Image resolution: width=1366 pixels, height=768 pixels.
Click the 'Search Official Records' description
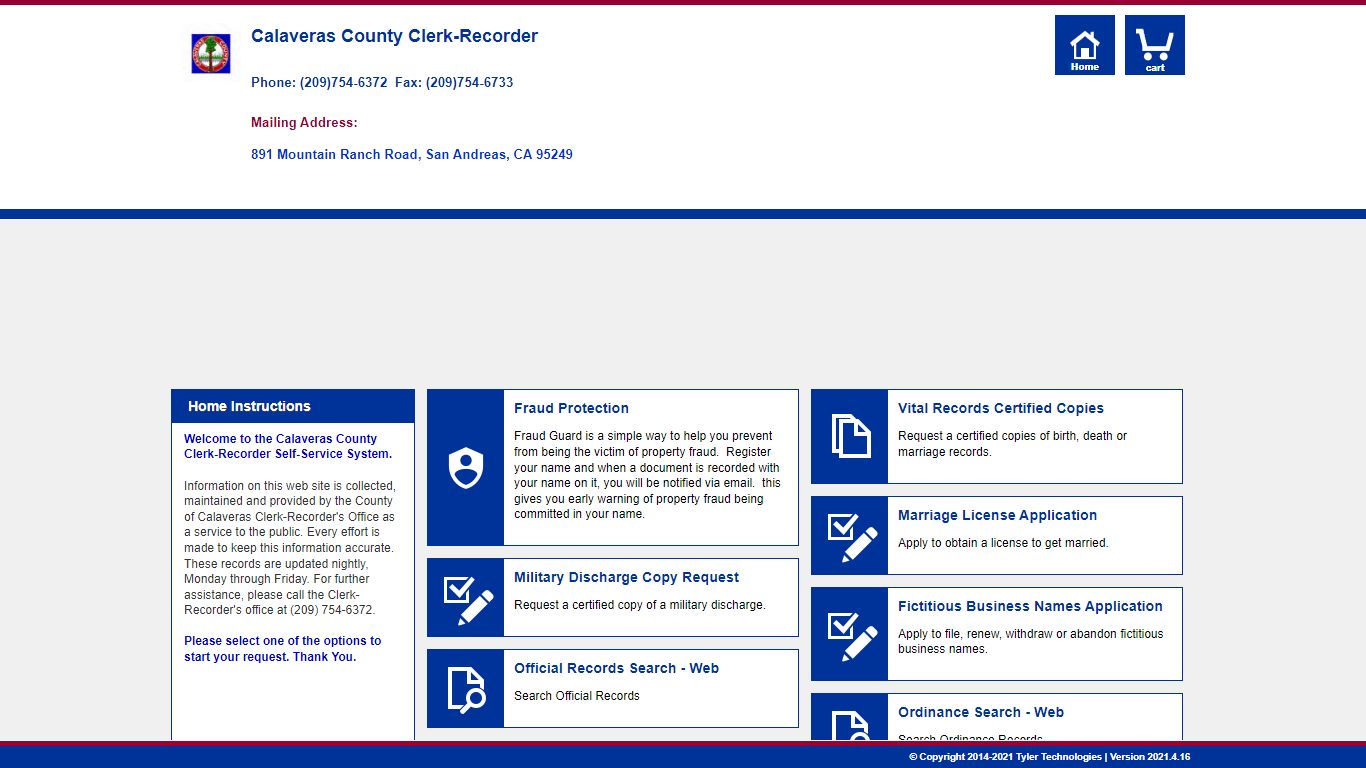577,696
